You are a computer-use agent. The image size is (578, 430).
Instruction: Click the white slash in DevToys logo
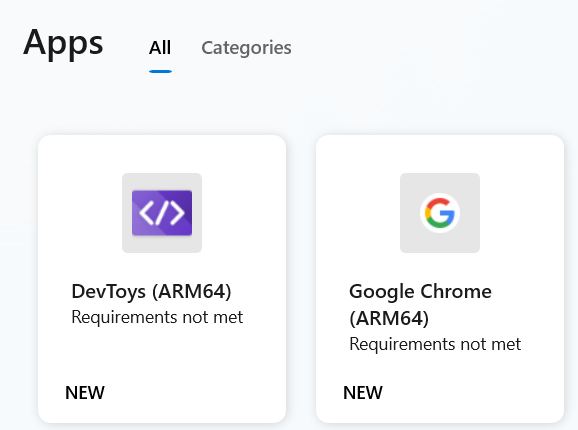pyautogui.click(x=162, y=213)
